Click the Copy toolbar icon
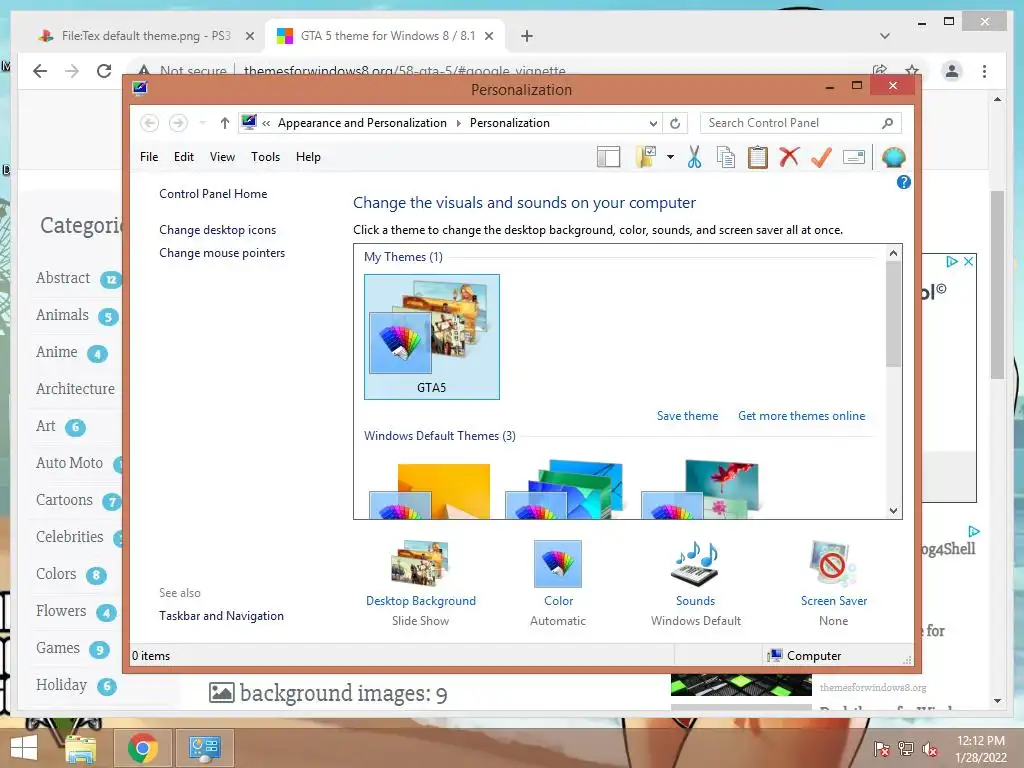The width and height of the screenshot is (1024, 768). coord(726,157)
